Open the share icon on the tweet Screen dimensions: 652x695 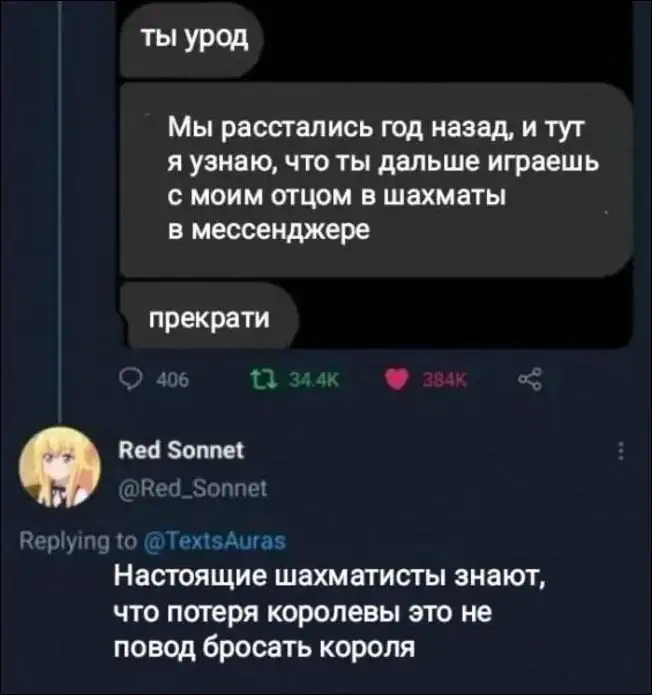tap(530, 380)
